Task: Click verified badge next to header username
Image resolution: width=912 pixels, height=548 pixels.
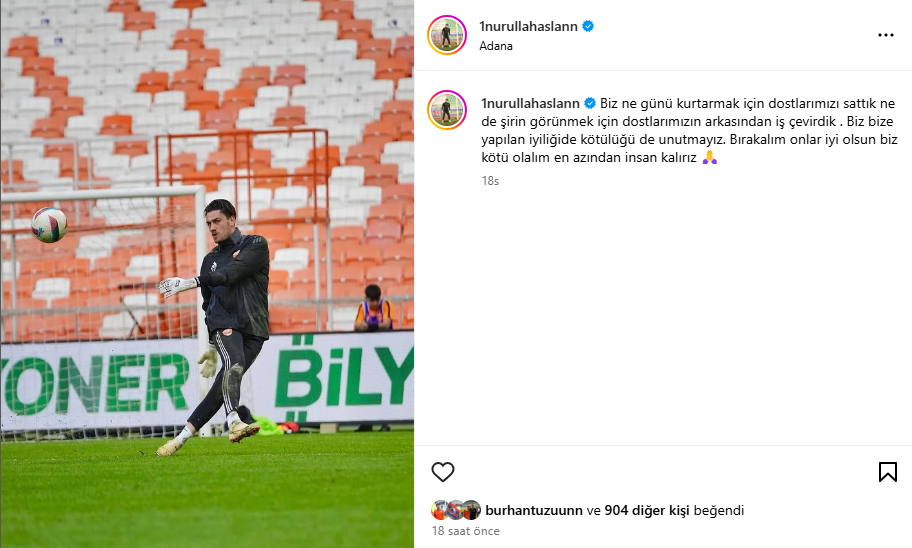Action: (588, 26)
